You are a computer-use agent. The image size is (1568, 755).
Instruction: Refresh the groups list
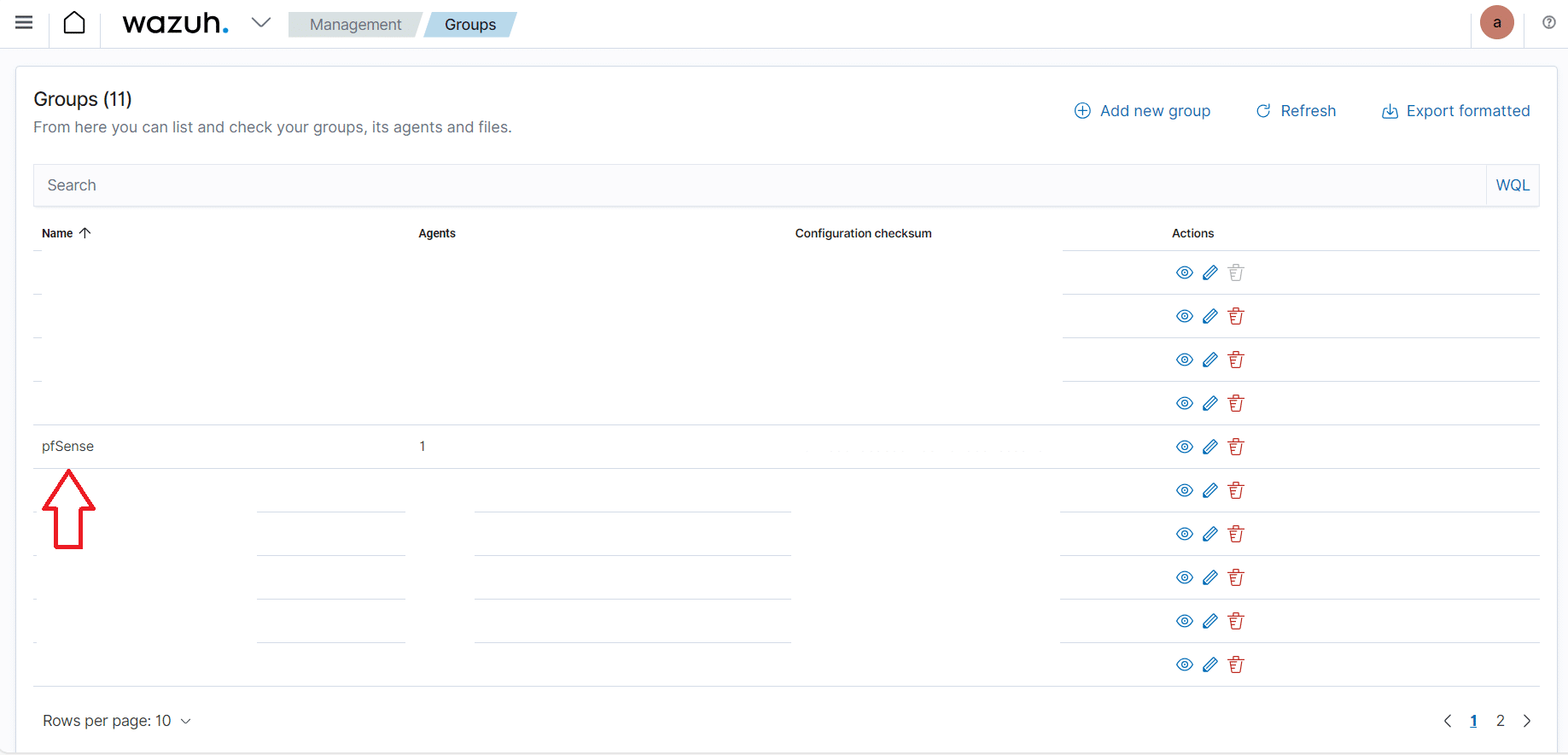click(1296, 111)
